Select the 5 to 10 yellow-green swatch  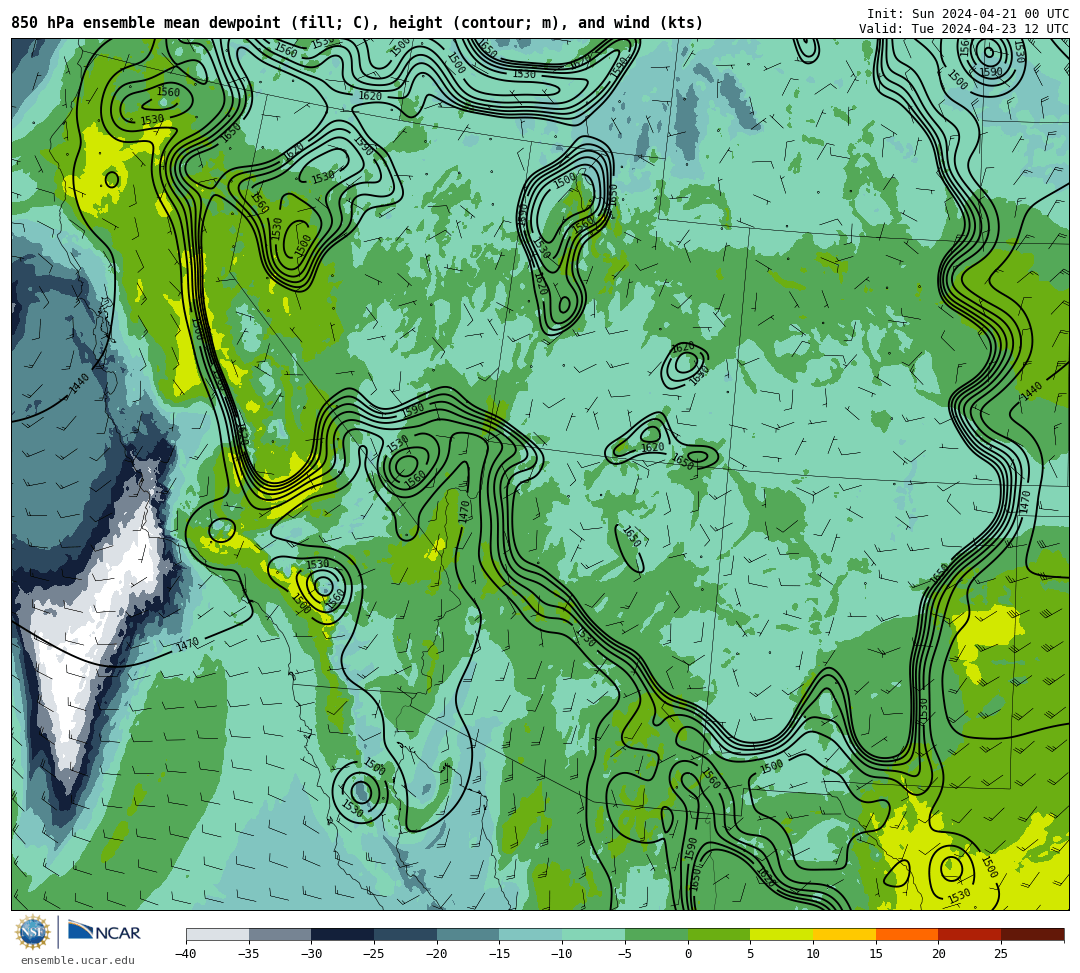pos(782,934)
